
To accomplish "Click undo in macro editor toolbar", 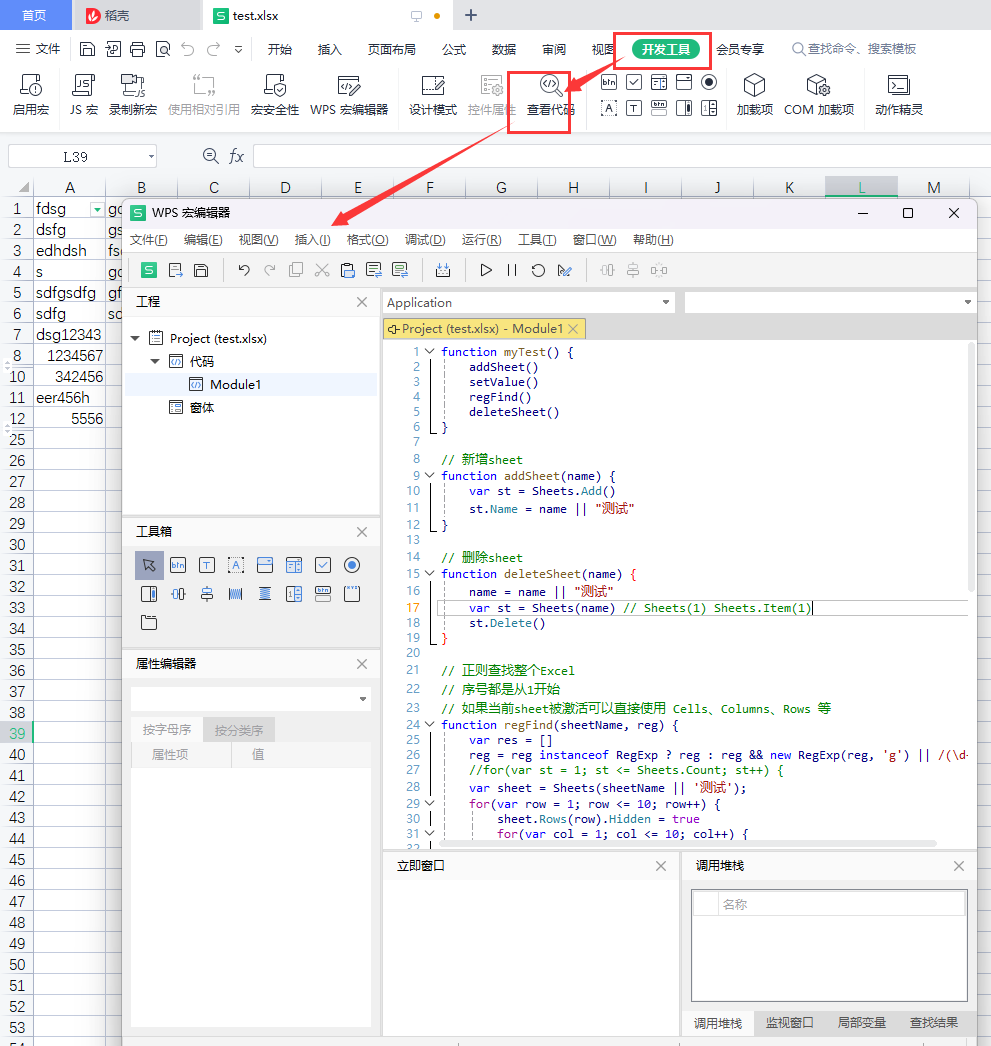I will (244, 270).
